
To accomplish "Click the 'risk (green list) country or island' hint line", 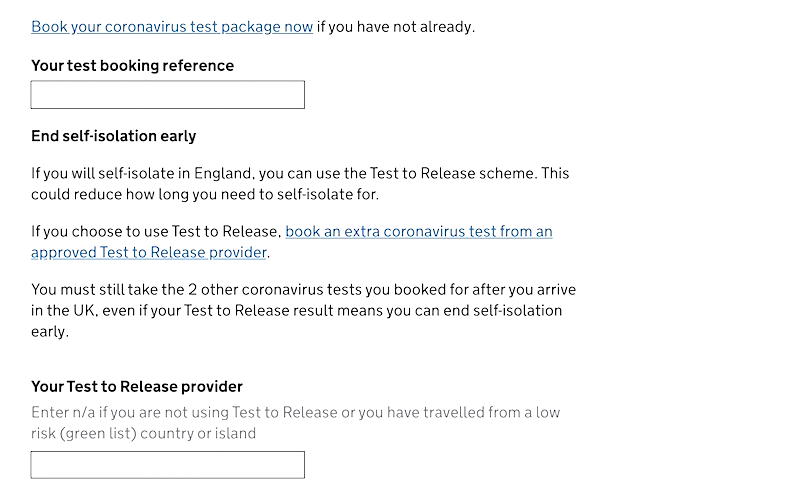I will click(143, 434).
